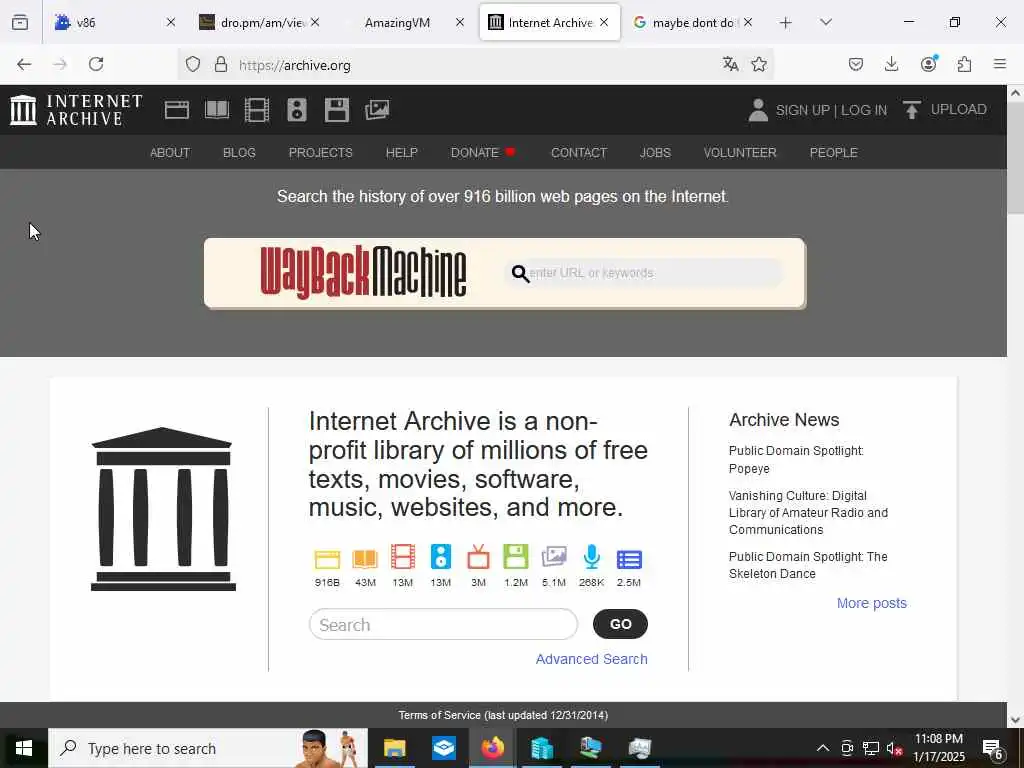Click the Wayback Machine search magnifier icon

tap(520, 274)
